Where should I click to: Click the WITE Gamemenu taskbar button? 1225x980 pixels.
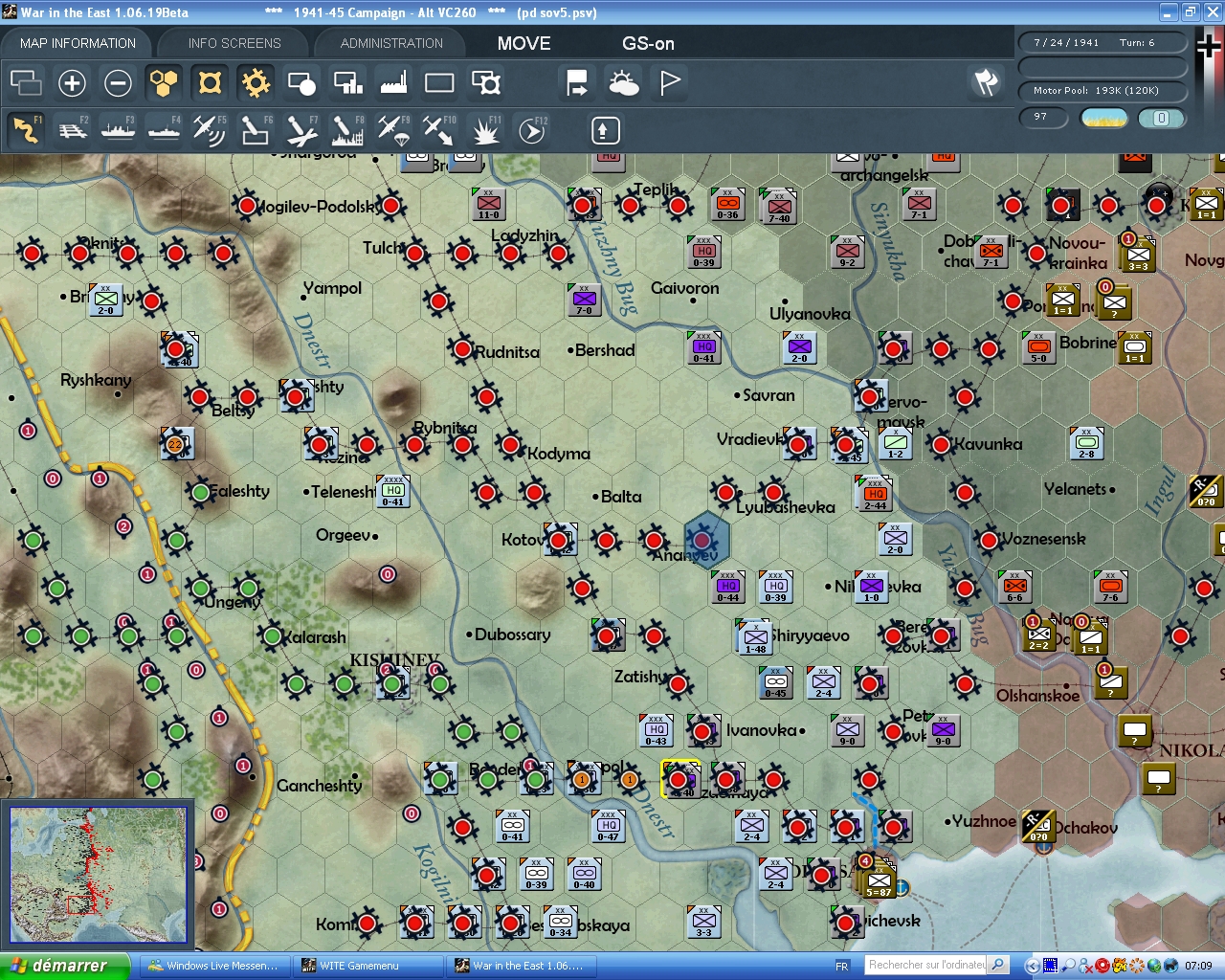[x=367, y=966]
